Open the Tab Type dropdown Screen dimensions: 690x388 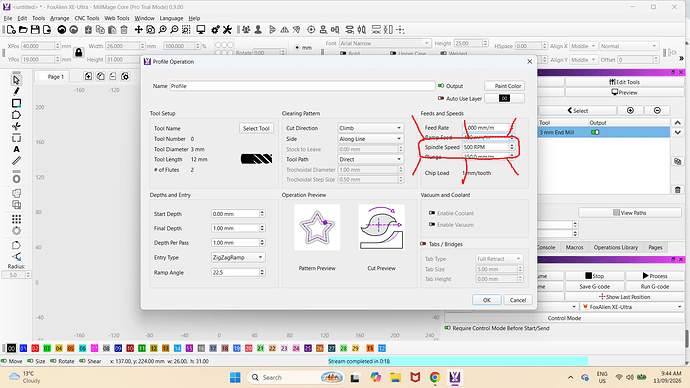(x=499, y=259)
